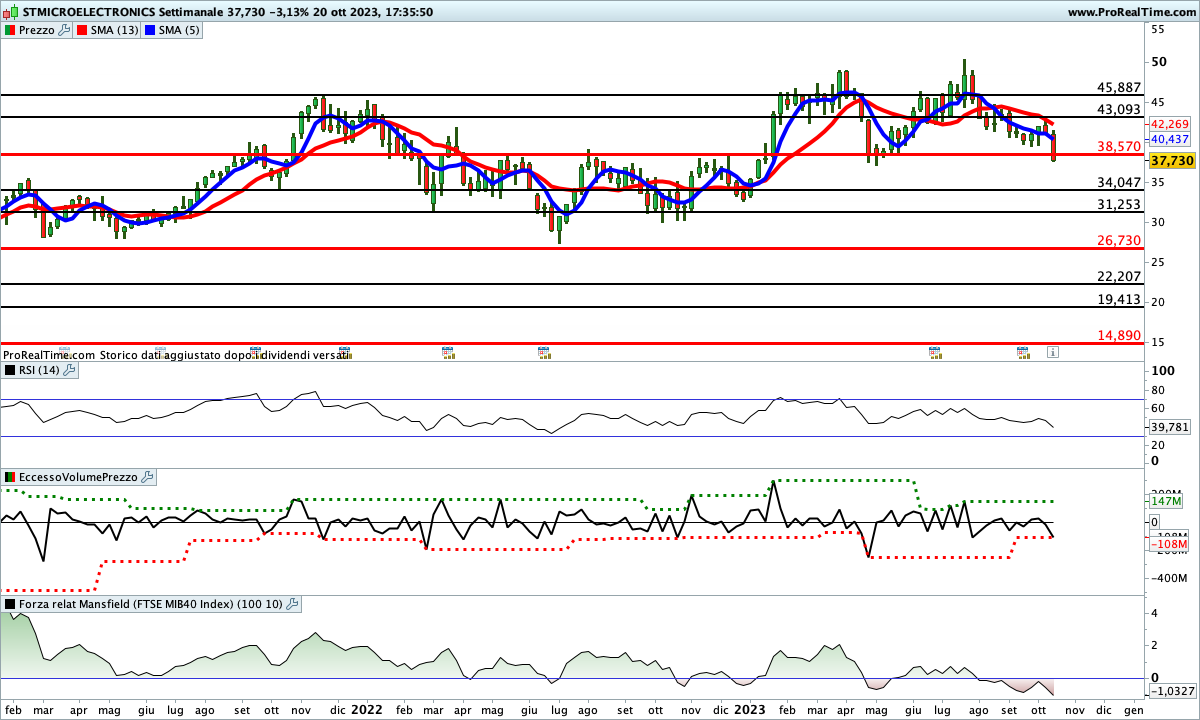Viewport: 1200px width, 720px height.
Task: Click the level label 43,093
Action: pos(1119,109)
